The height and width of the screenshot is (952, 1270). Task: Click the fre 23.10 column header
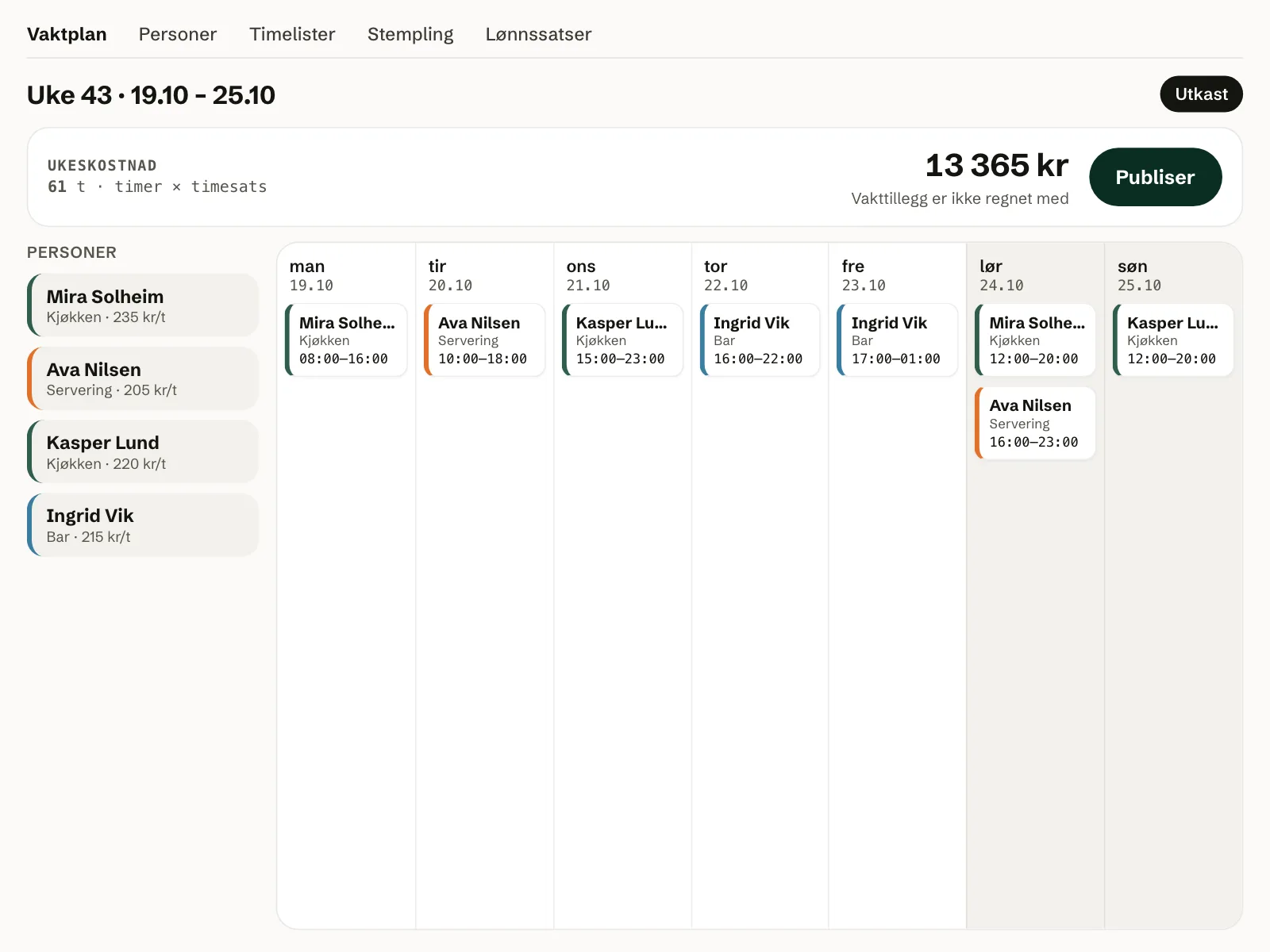pos(864,275)
